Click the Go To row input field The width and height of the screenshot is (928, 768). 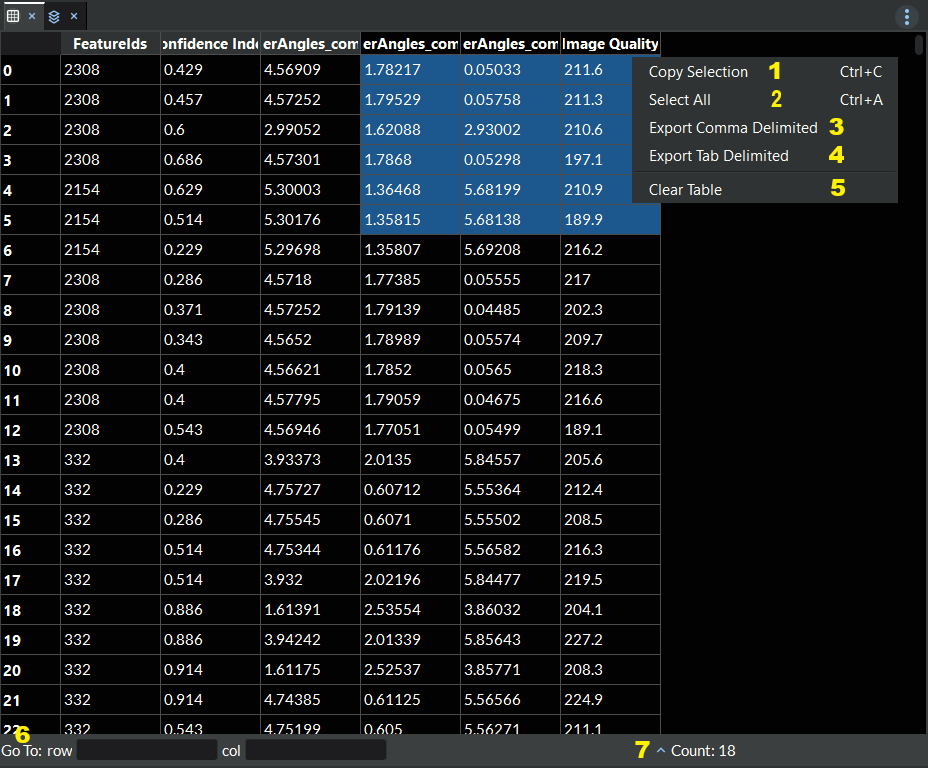pos(146,750)
